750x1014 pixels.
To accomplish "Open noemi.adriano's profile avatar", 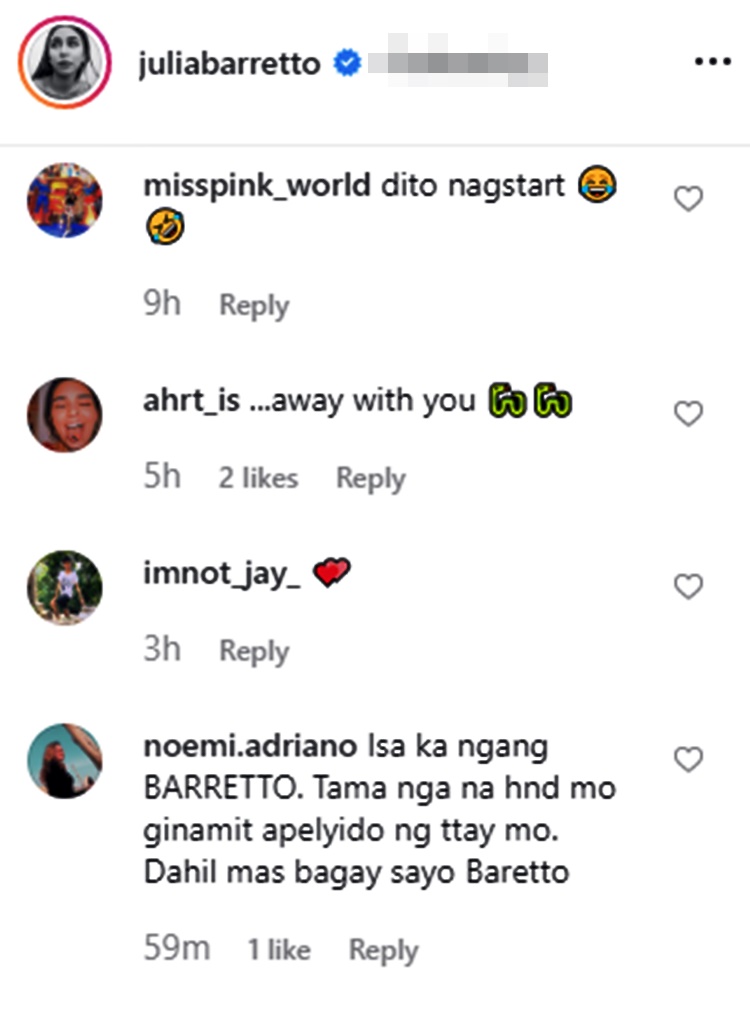I will click(65, 761).
